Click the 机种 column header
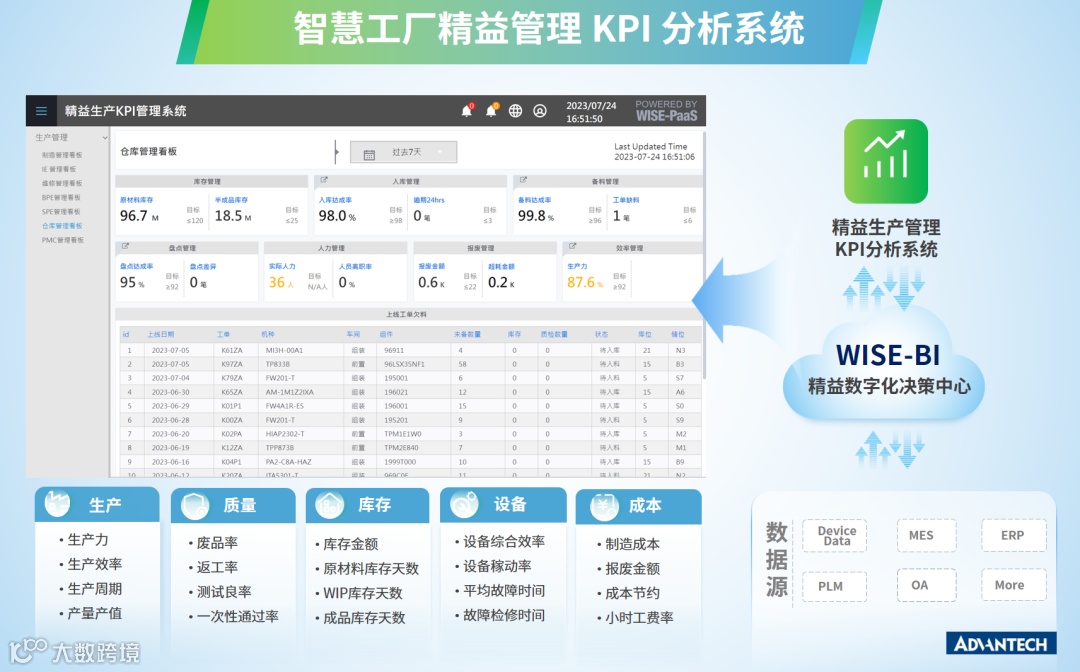This screenshot has width=1080, height=672. (268, 335)
